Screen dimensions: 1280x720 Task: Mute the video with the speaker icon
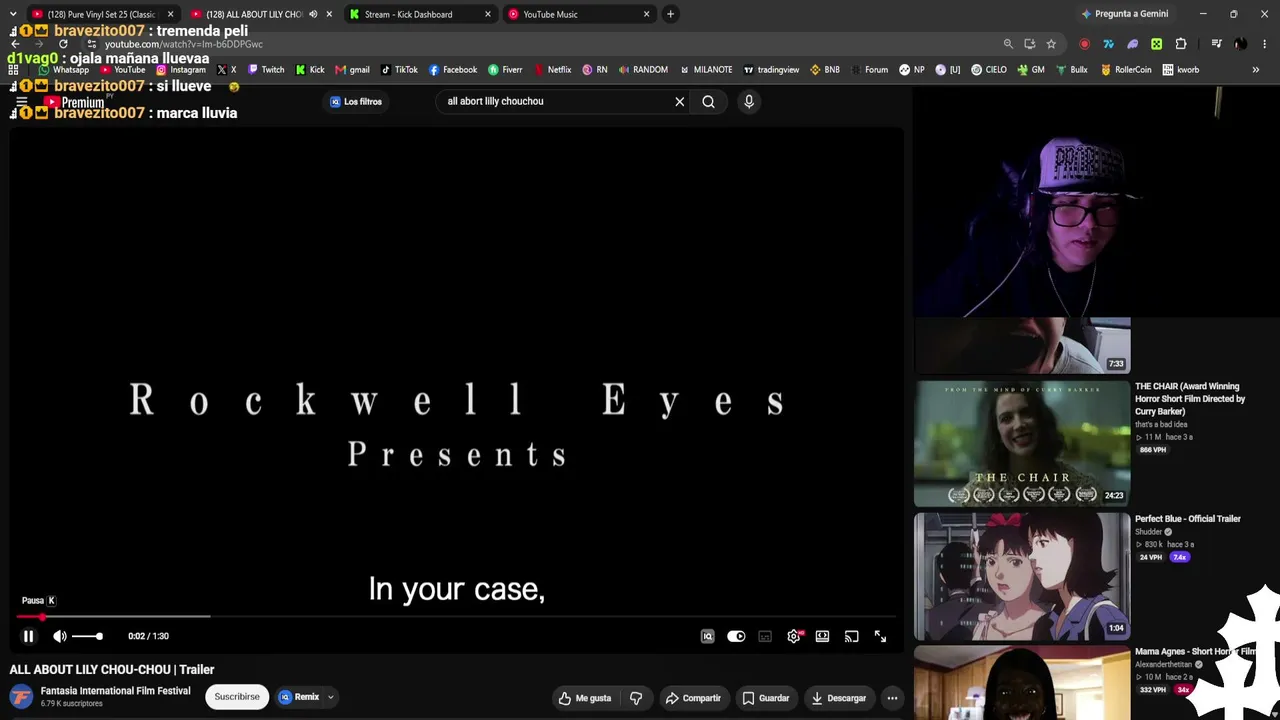(x=60, y=636)
